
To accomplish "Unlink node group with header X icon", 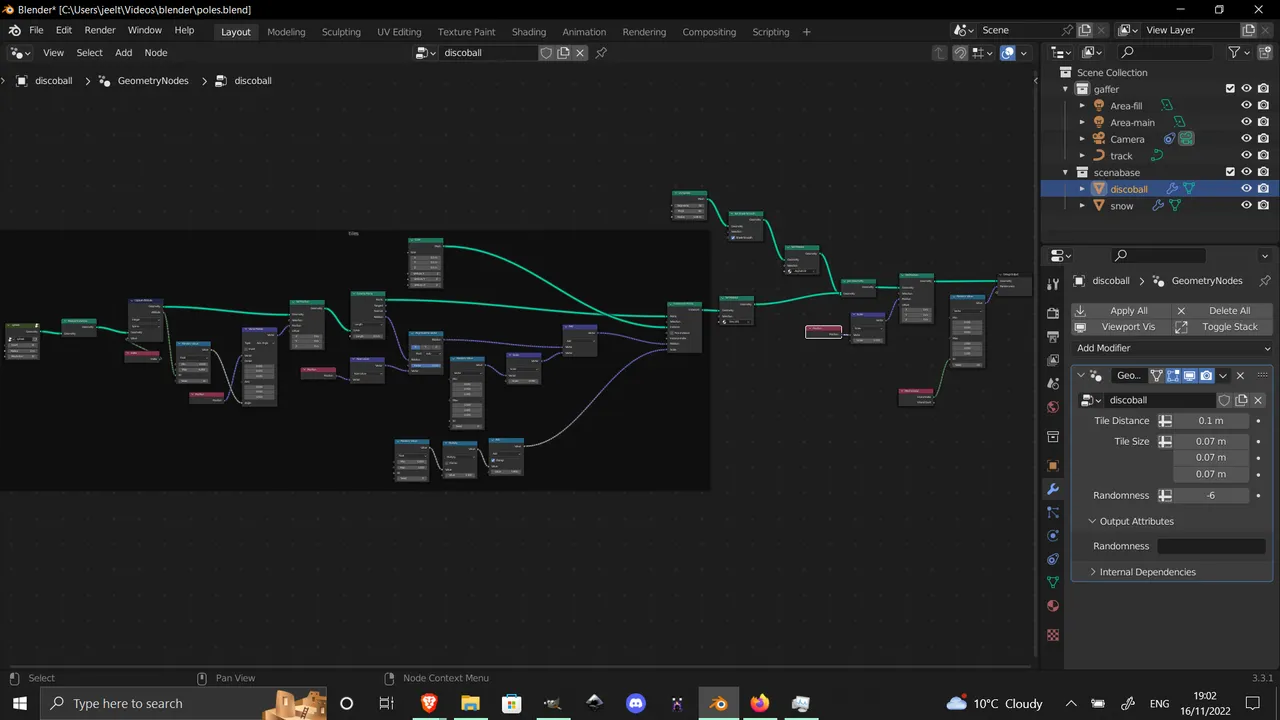I will (x=580, y=53).
